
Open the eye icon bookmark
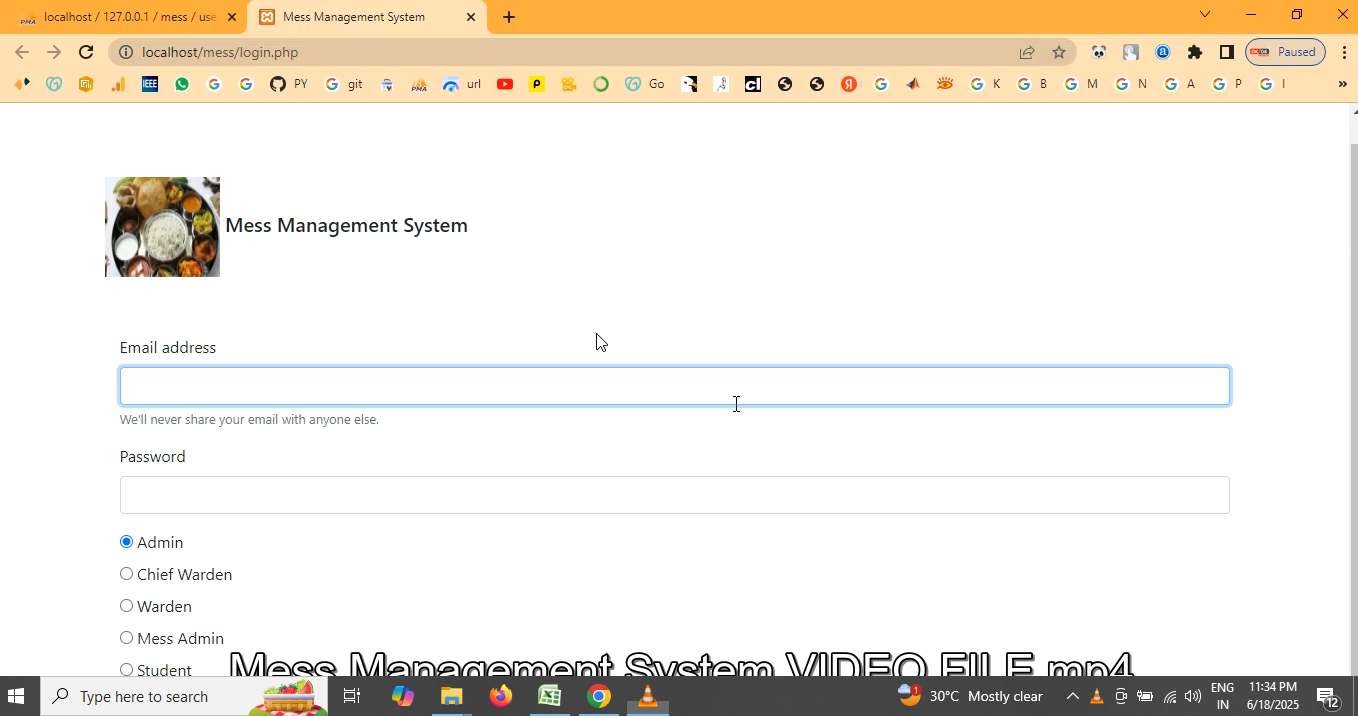point(945,84)
